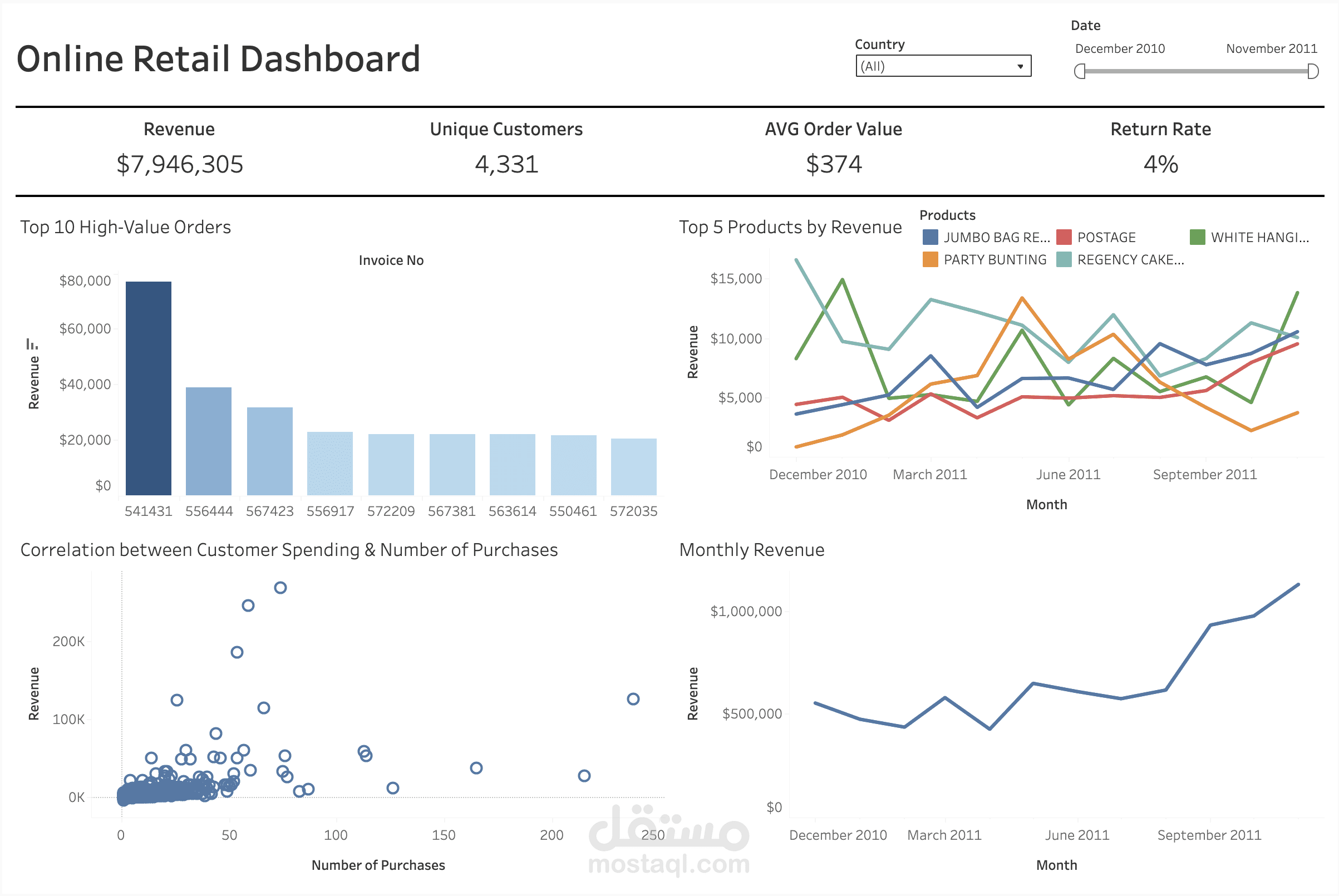Click the PARTY BUNTING legend label
Screen dimensions: 1339x896
pos(995,259)
